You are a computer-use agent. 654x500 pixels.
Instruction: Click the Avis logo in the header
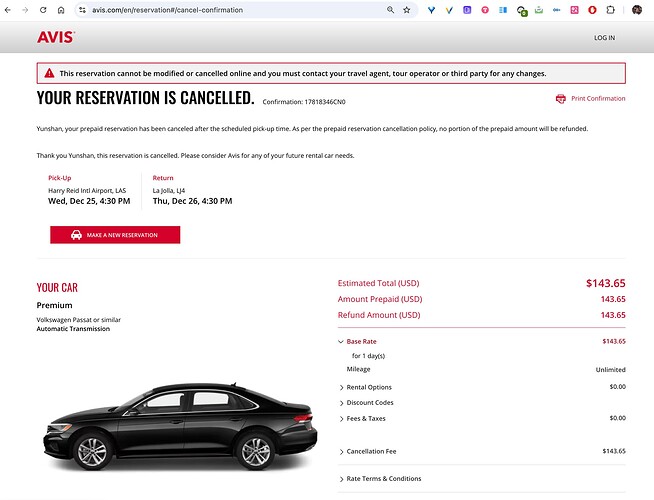click(55, 38)
